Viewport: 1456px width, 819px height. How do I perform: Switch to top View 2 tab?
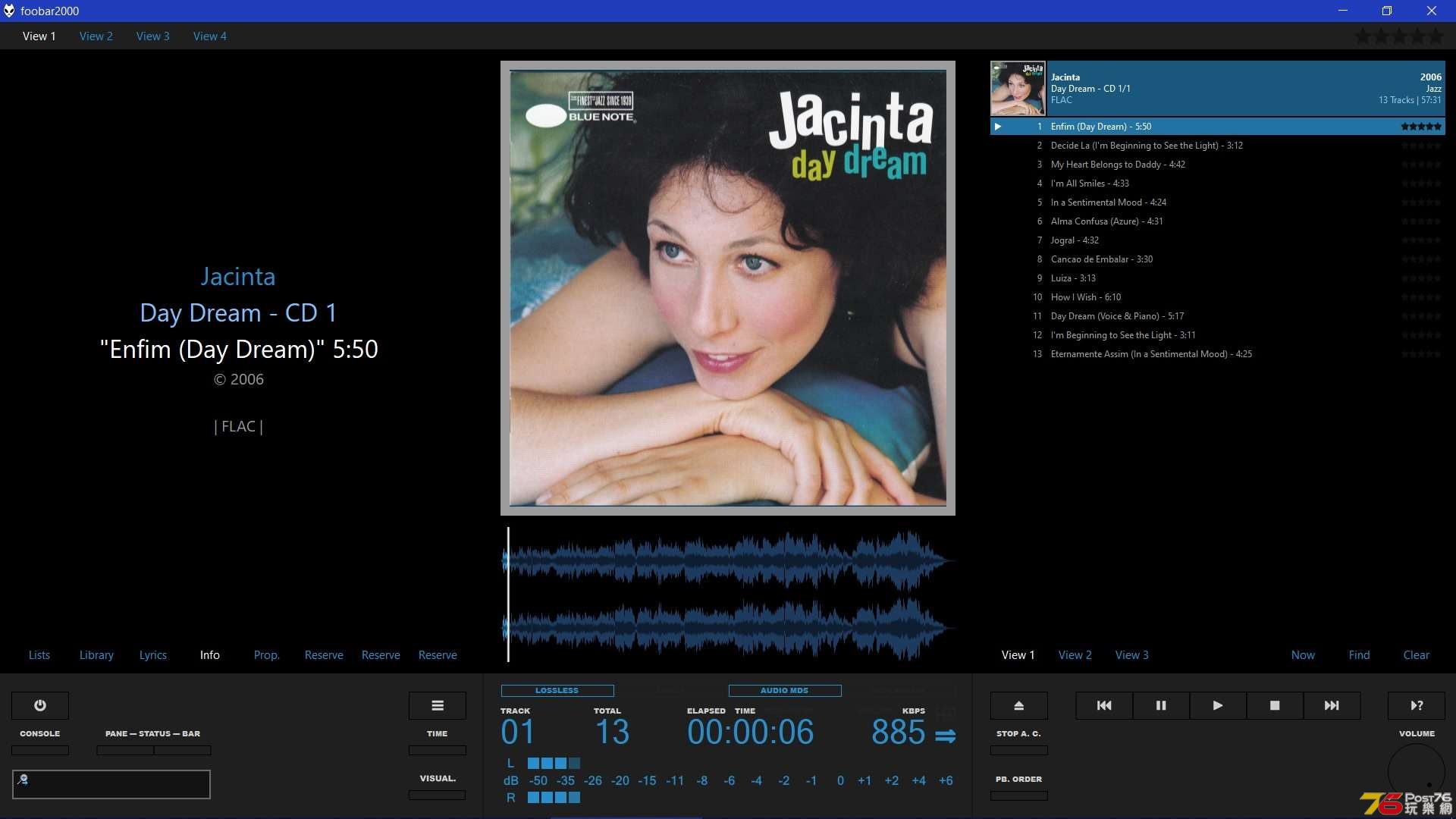[x=96, y=36]
